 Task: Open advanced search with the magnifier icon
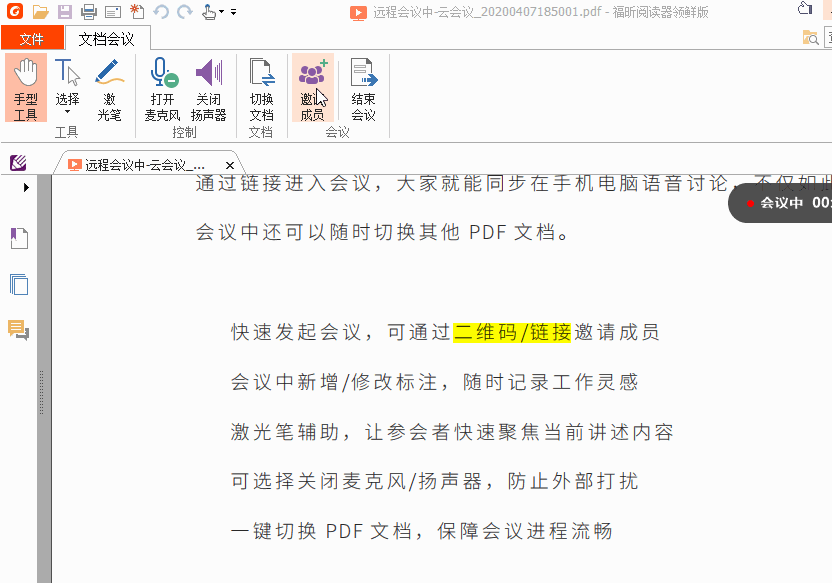(x=810, y=36)
